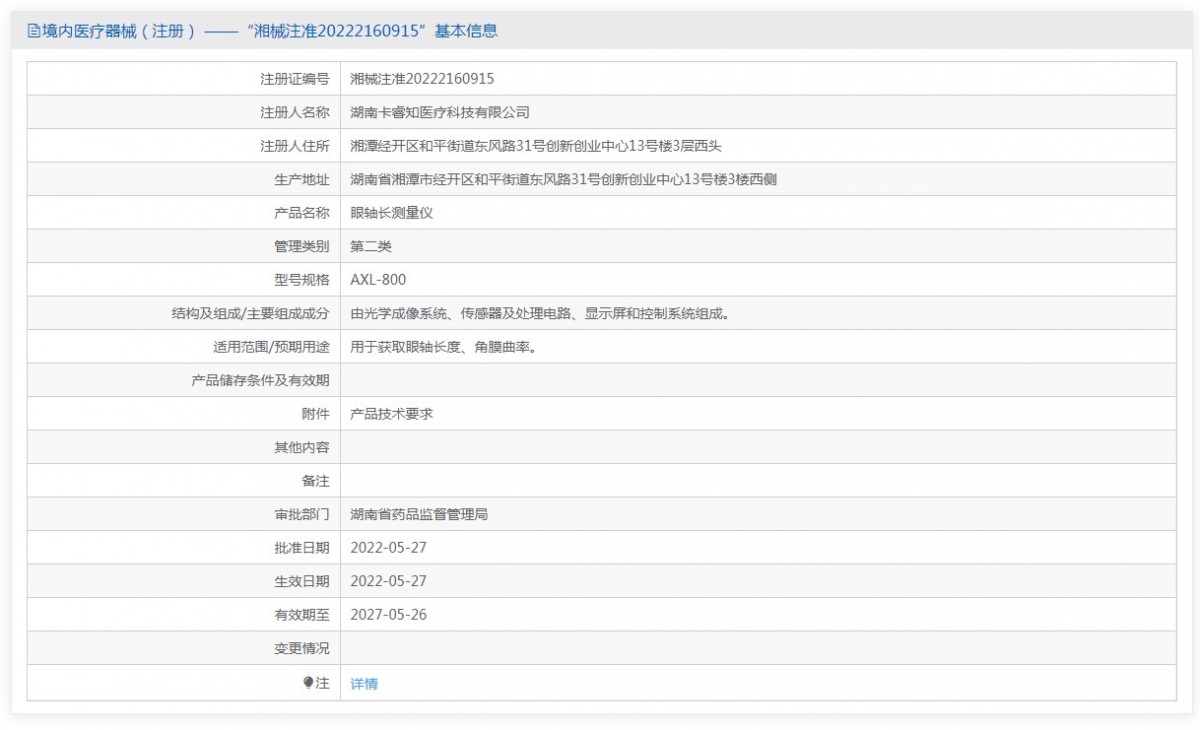Select the 生效日期 value 2022-05-27
The width and height of the screenshot is (1200, 730).
[x=389, y=581]
